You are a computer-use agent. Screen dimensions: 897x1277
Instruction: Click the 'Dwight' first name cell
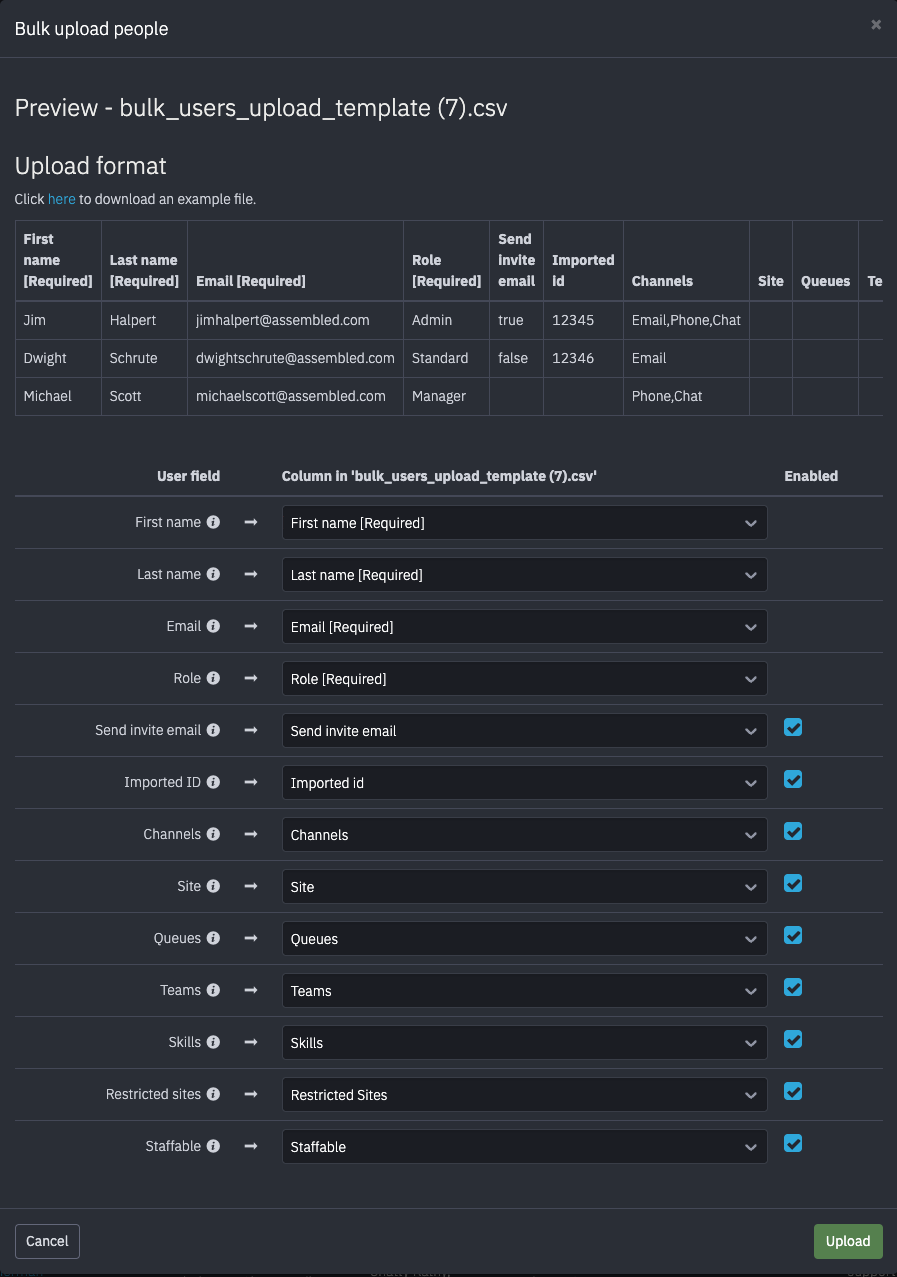[58, 358]
